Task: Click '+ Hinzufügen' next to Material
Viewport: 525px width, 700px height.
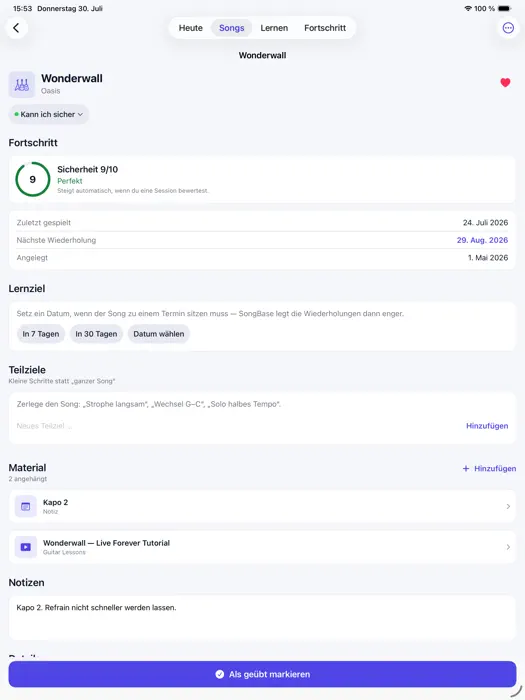Action: pos(489,468)
